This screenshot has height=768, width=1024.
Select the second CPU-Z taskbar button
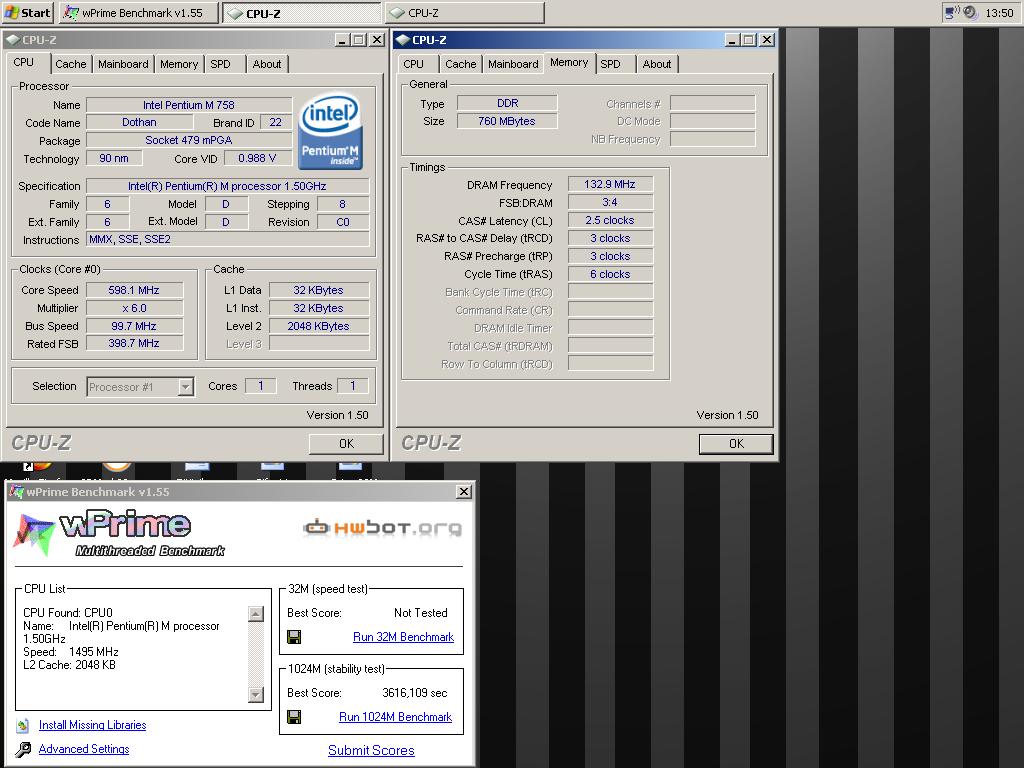coord(464,12)
